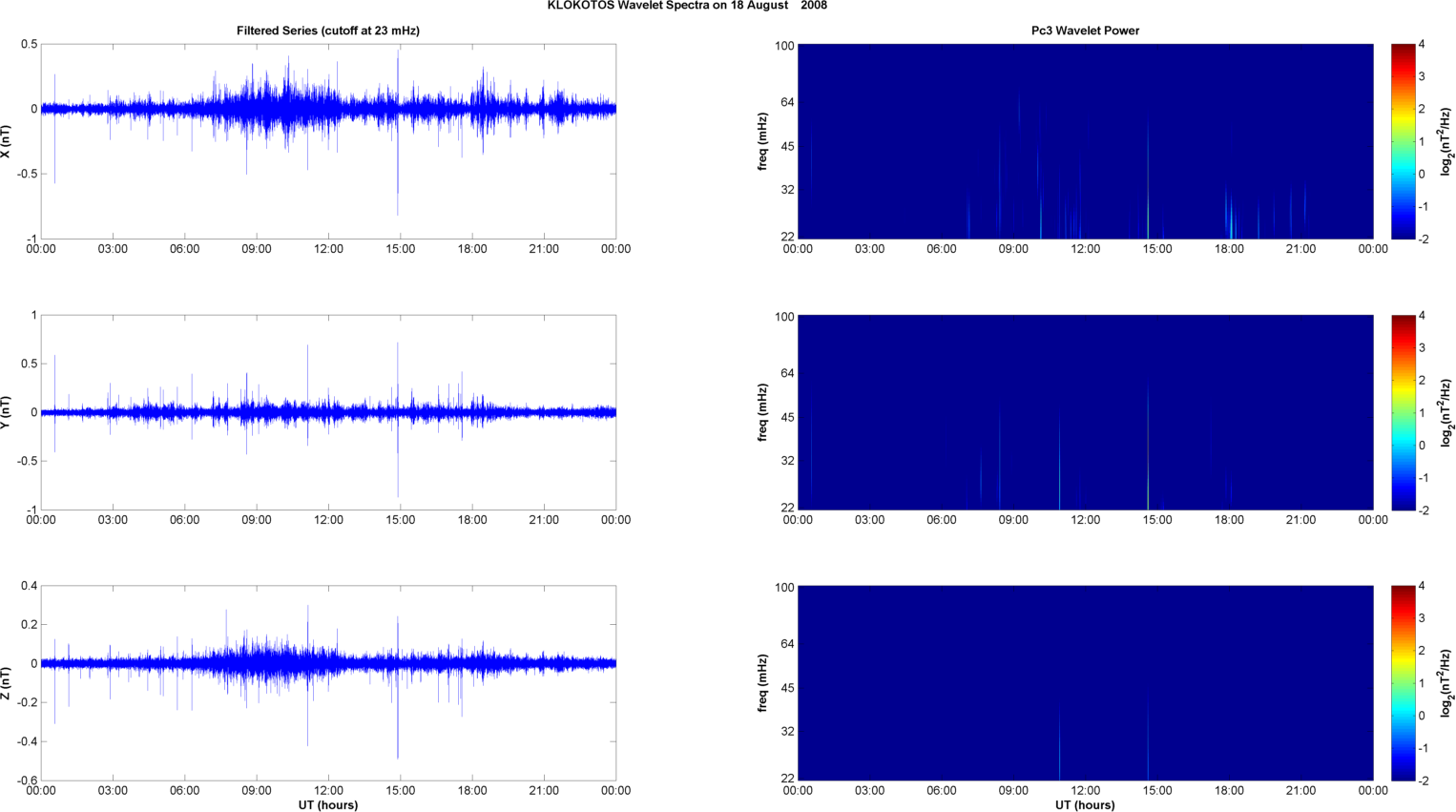The height and width of the screenshot is (812, 1456).
Task: Click the colorbar beside the middle spectrogram
Action: [x=1402, y=412]
